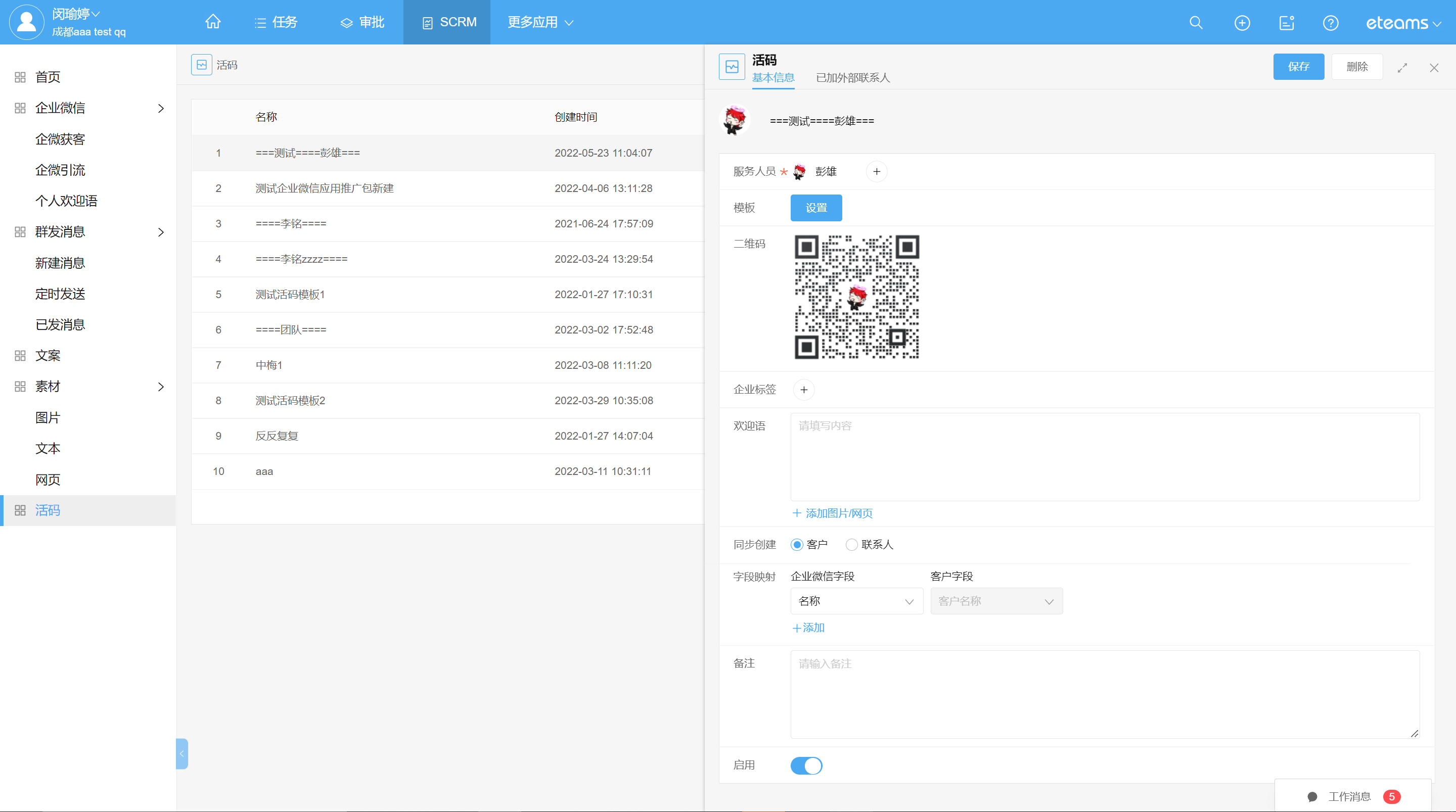Toggle the 启用 switch
The height and width of the screenshot is (812, 1456).
point(806,766)
